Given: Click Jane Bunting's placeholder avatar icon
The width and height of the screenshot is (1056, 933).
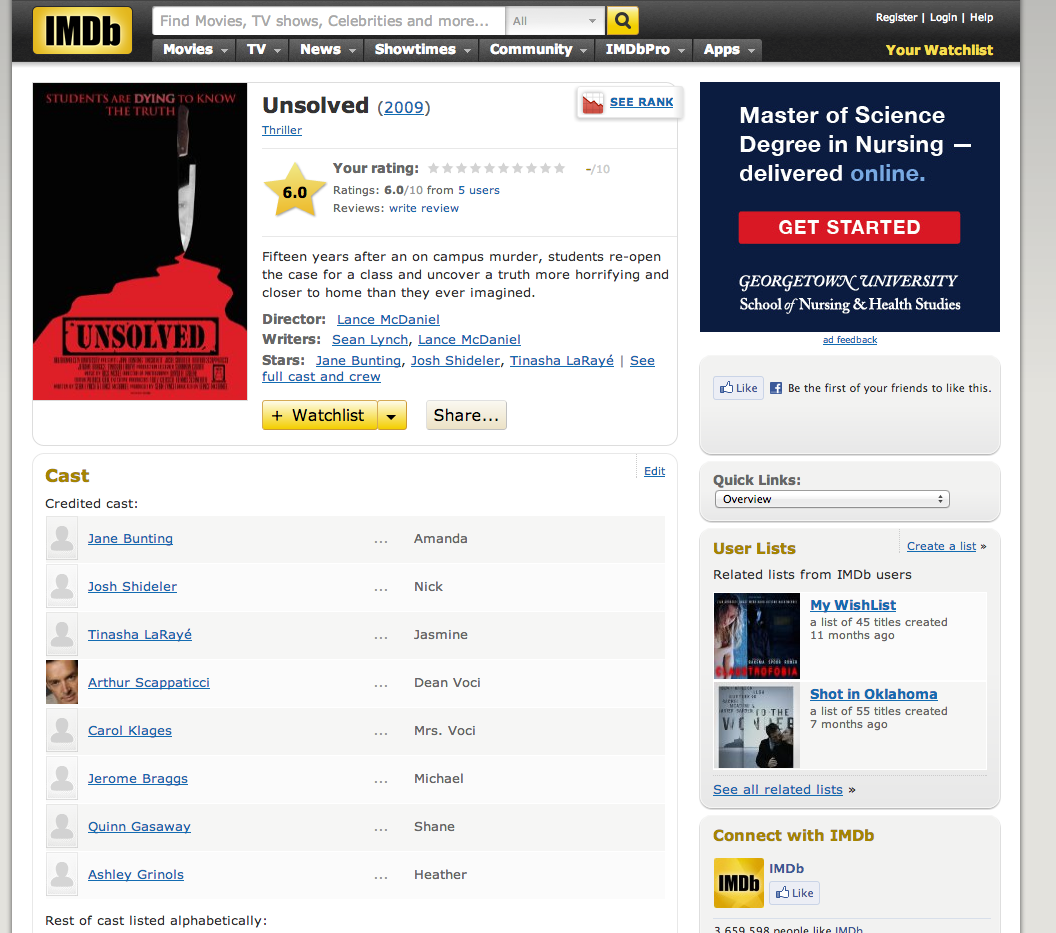Looking at the screenshot, I should (x=62, y=538).
